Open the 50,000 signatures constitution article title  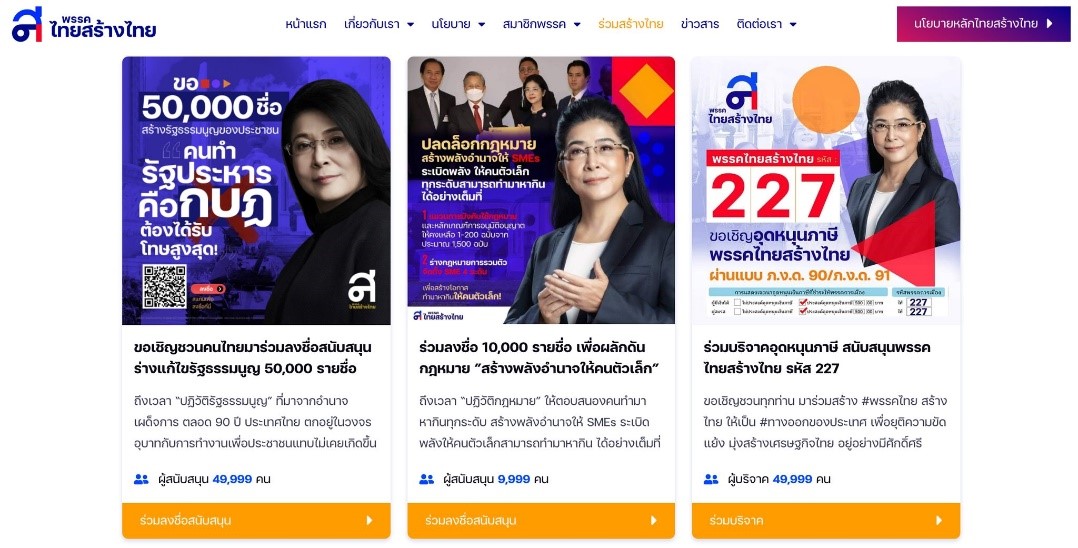pos(254,358)
